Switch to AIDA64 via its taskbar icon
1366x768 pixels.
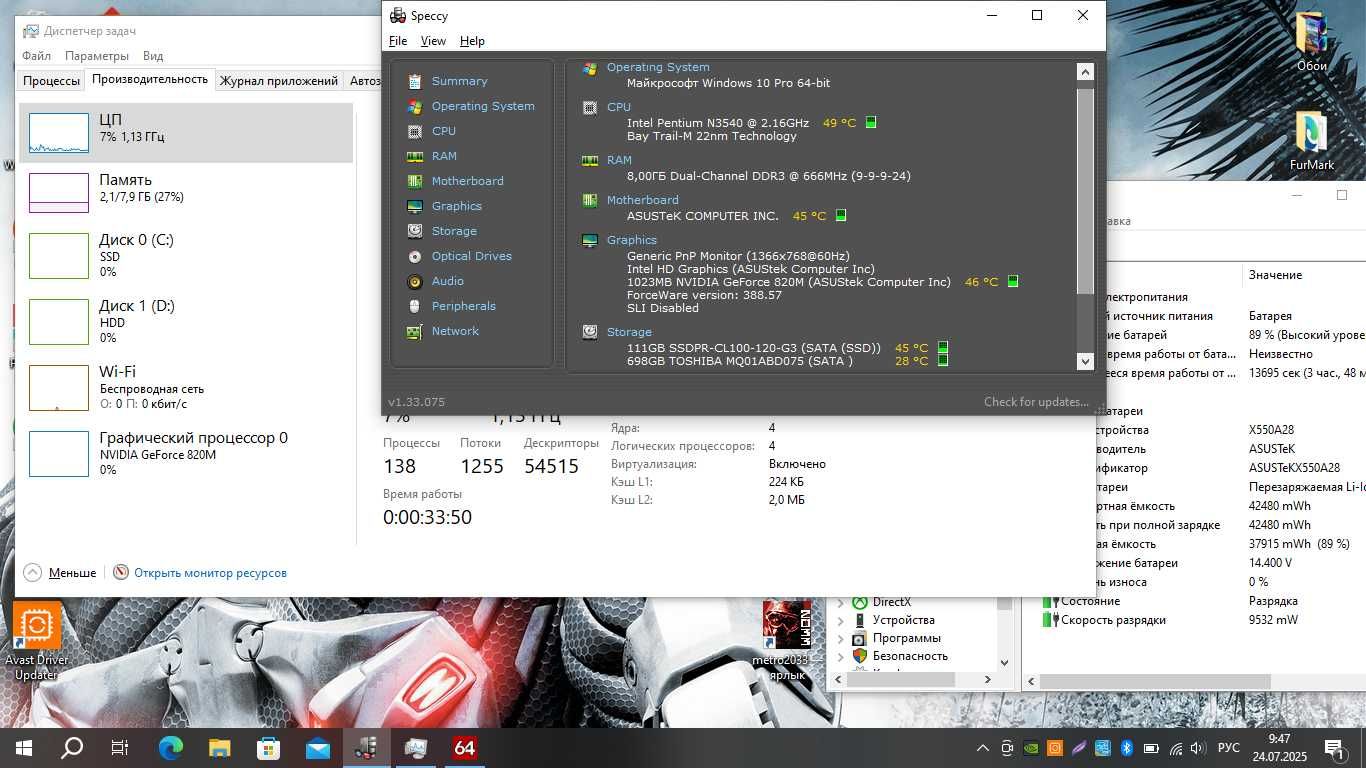(464, 747)
